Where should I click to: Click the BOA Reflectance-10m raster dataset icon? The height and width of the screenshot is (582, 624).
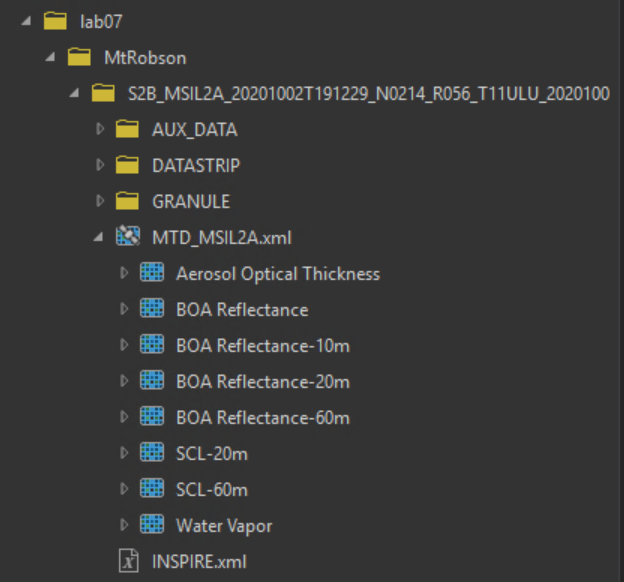point(152,345)
